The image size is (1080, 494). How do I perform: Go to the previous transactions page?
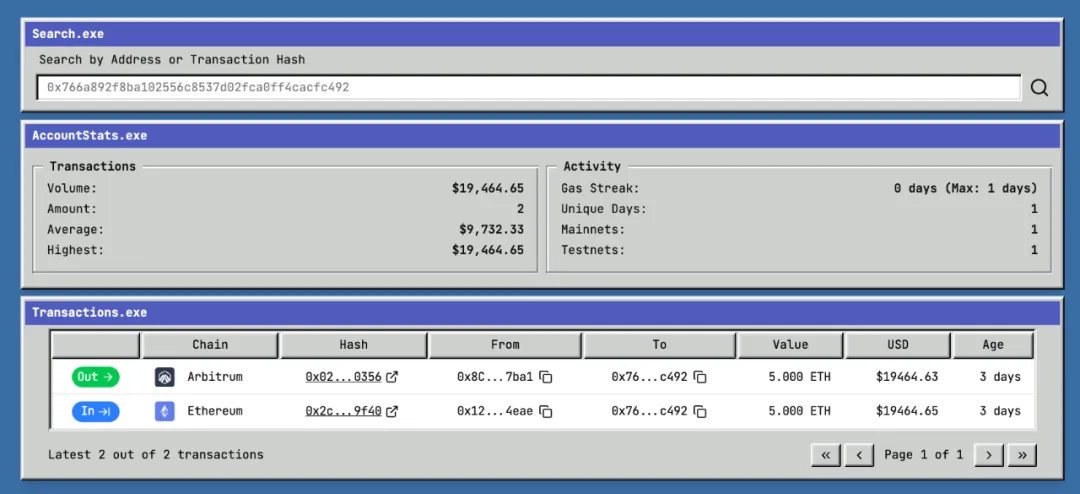click(859, 455)
